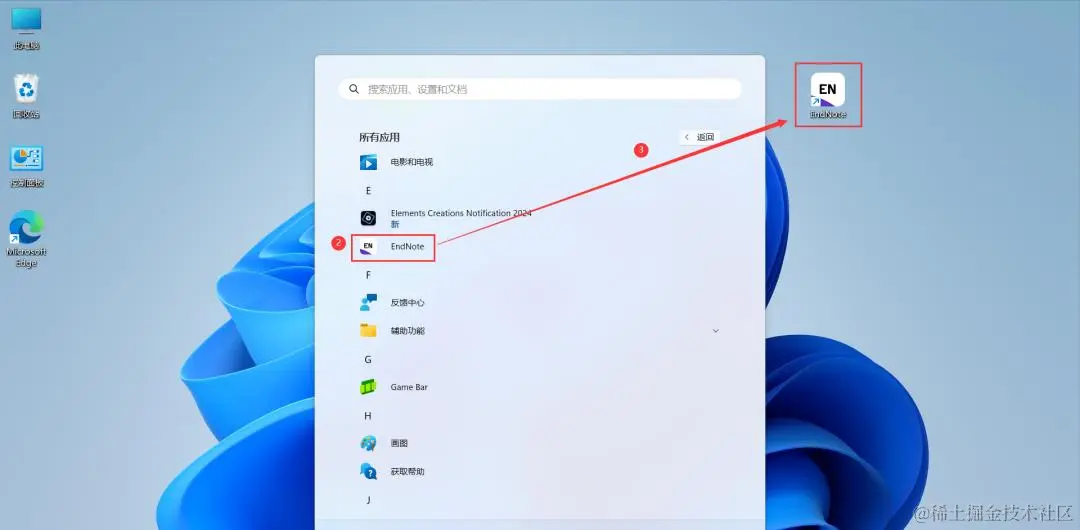Click the 电影和电视 app icon
1080x530 pixels.
point(368,163)
